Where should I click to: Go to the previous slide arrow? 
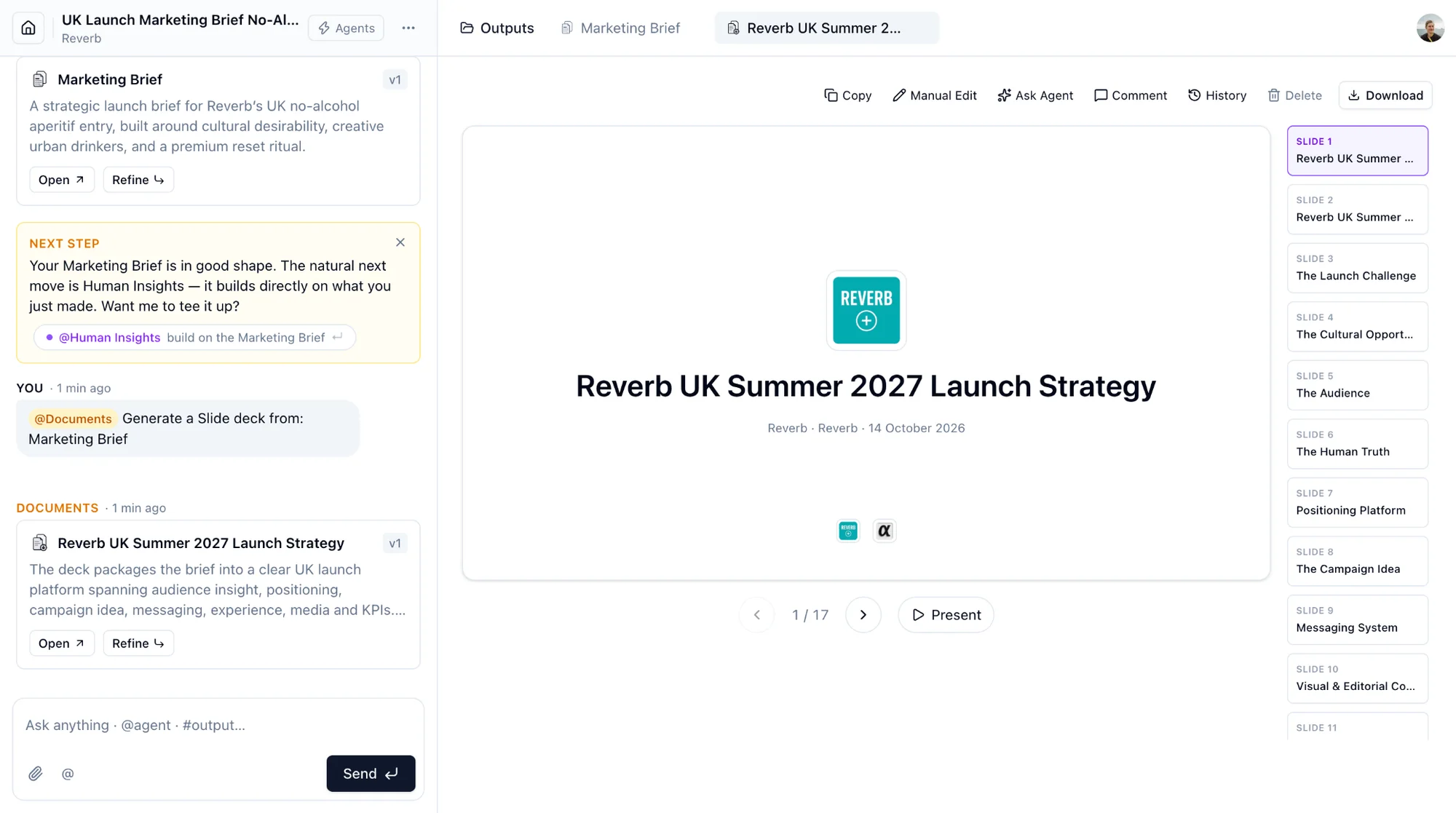point(757,615)
